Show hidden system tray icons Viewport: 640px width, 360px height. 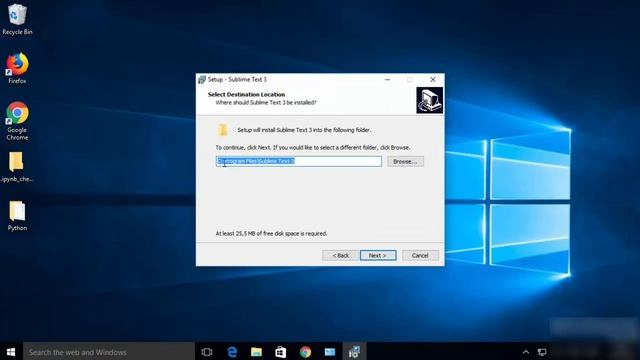[526, 352]
